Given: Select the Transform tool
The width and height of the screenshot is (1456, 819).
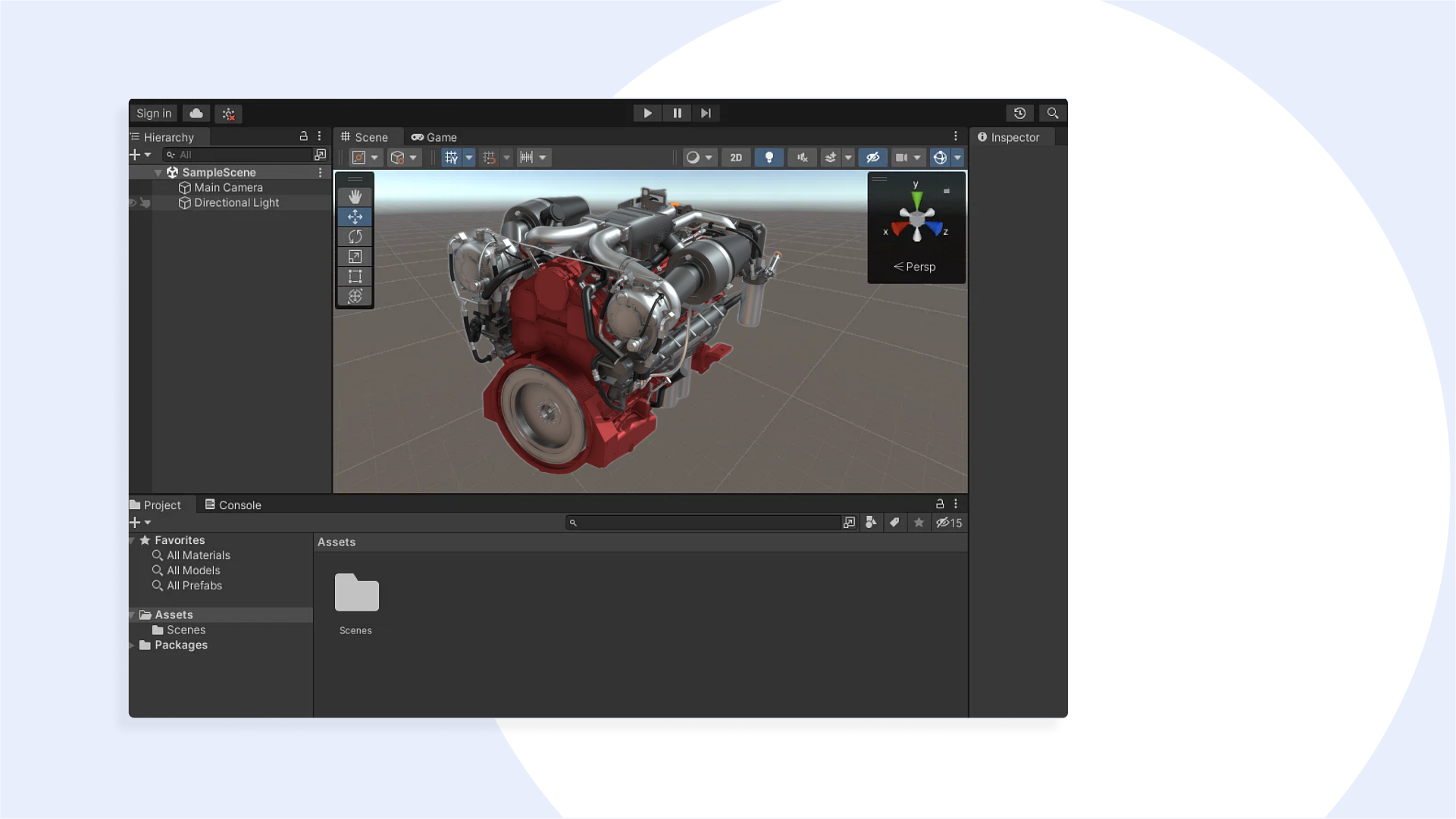Looking at the screenshot, I should coord(355,295).
